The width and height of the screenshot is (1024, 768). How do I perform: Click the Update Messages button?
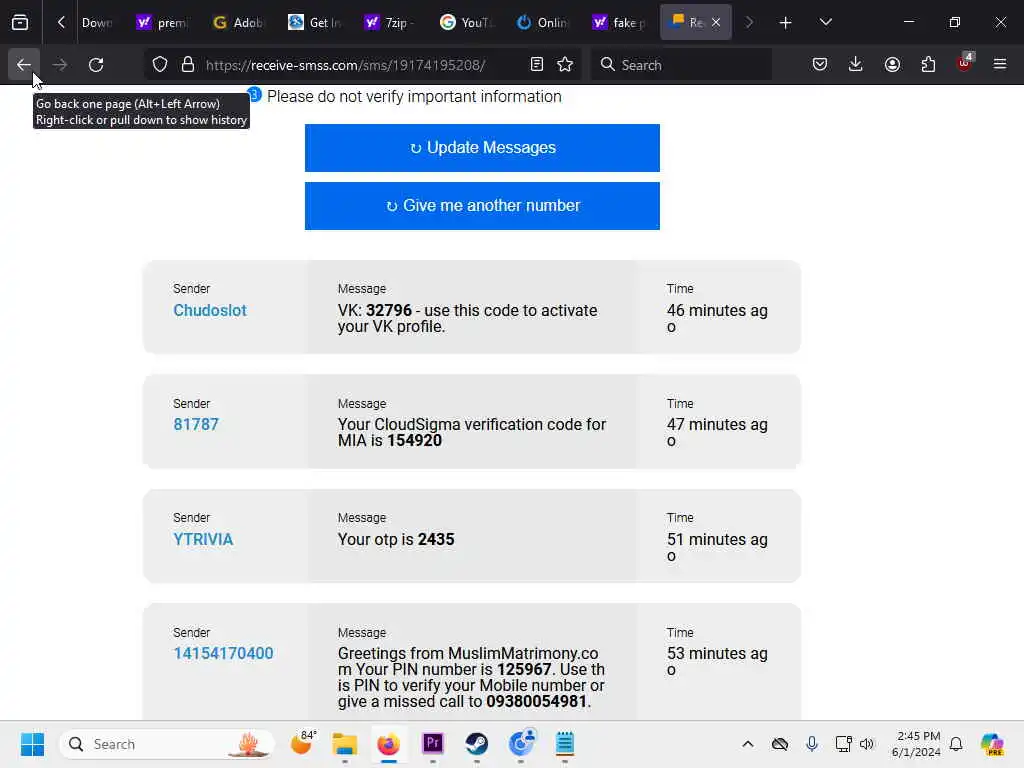pos(482,148)
